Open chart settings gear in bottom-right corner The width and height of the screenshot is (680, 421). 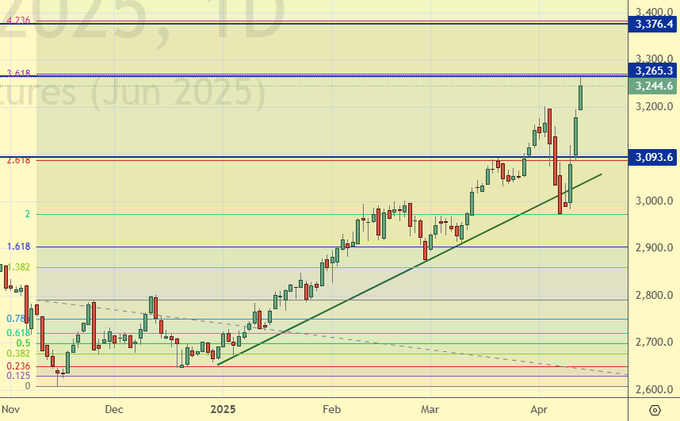(x=653, y=409)
